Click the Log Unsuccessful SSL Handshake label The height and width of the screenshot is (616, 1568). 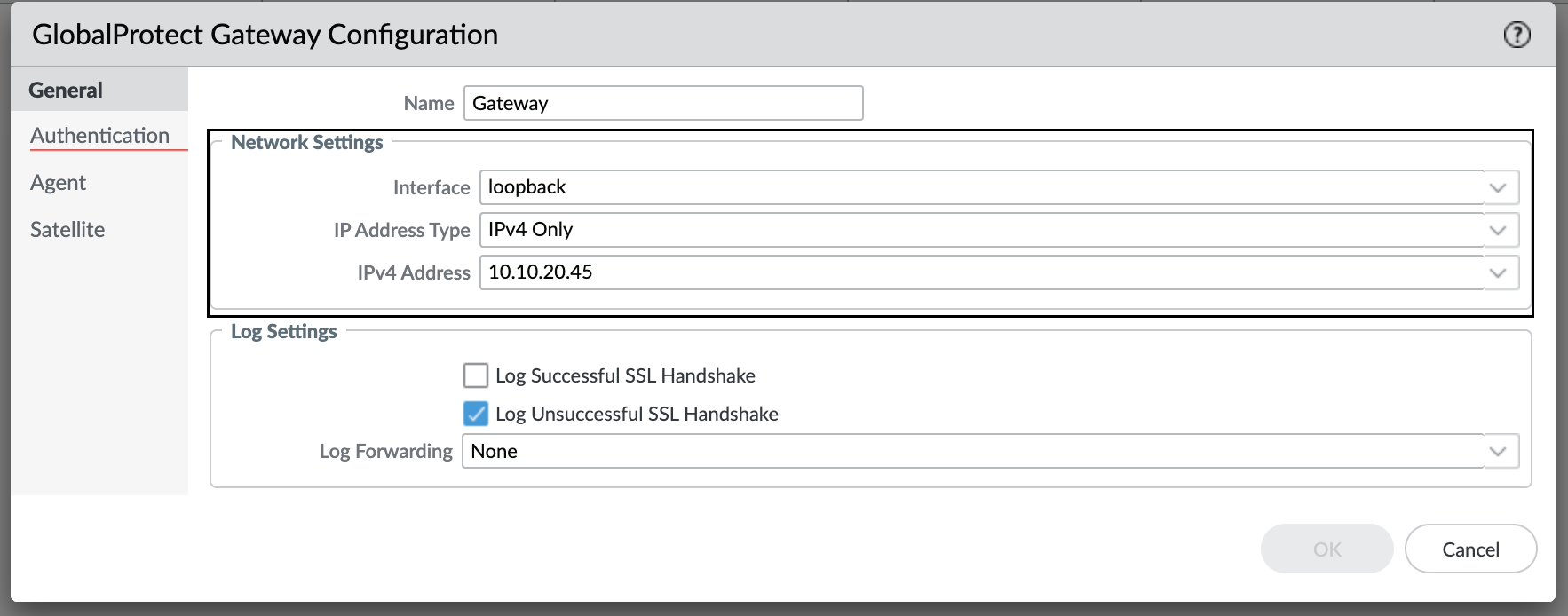pos(637,414)
